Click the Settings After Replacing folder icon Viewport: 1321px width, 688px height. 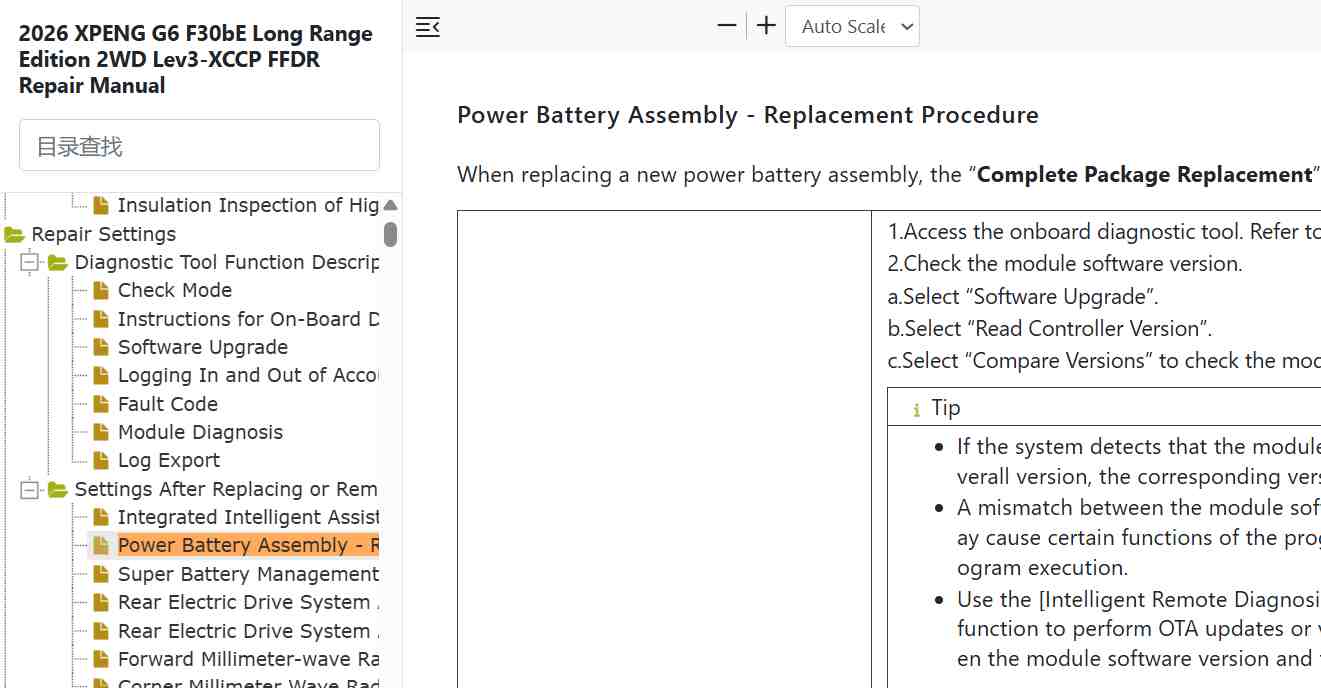58,490
